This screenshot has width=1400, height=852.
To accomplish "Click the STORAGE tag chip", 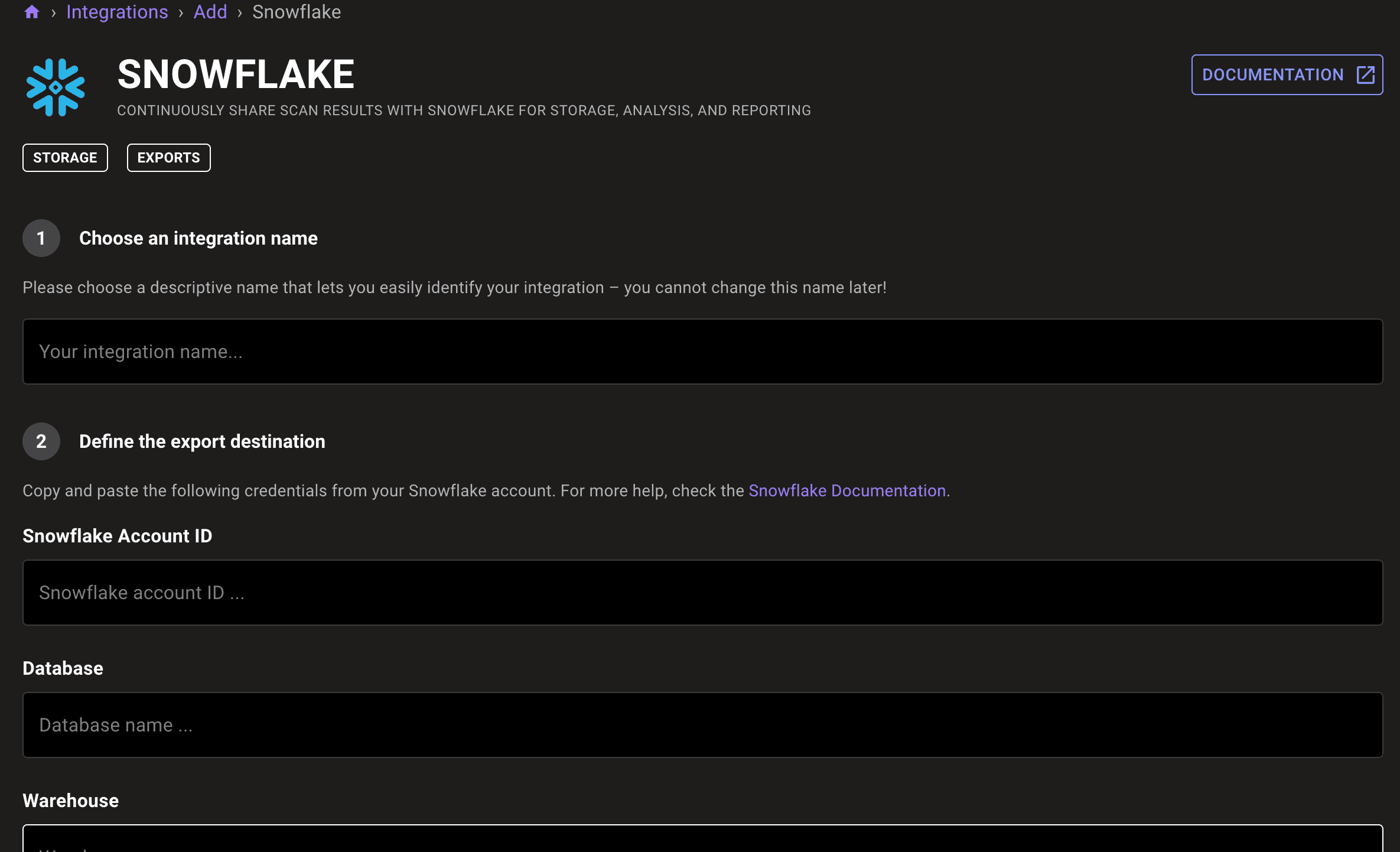I will [x=65, y=157].
